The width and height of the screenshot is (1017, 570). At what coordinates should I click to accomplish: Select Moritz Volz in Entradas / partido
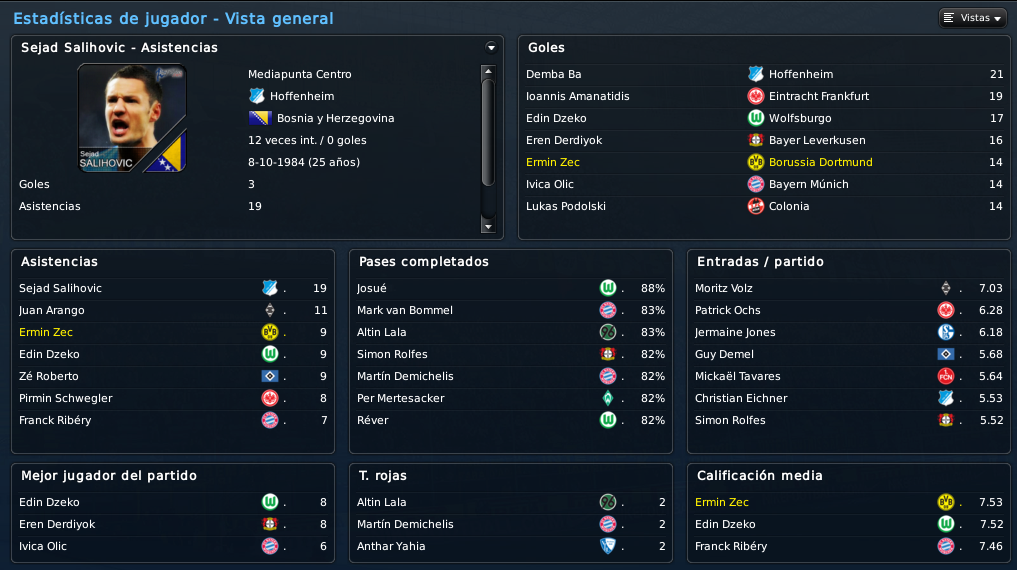coord(724,288)
